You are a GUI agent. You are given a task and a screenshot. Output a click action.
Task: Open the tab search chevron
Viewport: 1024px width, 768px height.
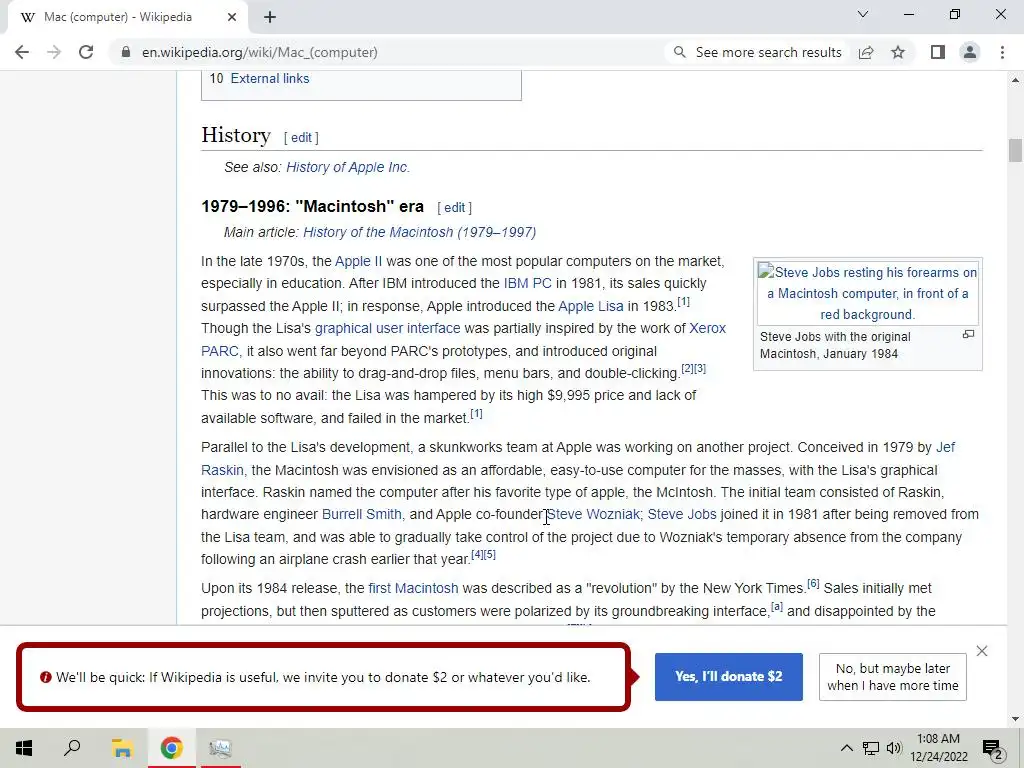click(x=863, y=14)
